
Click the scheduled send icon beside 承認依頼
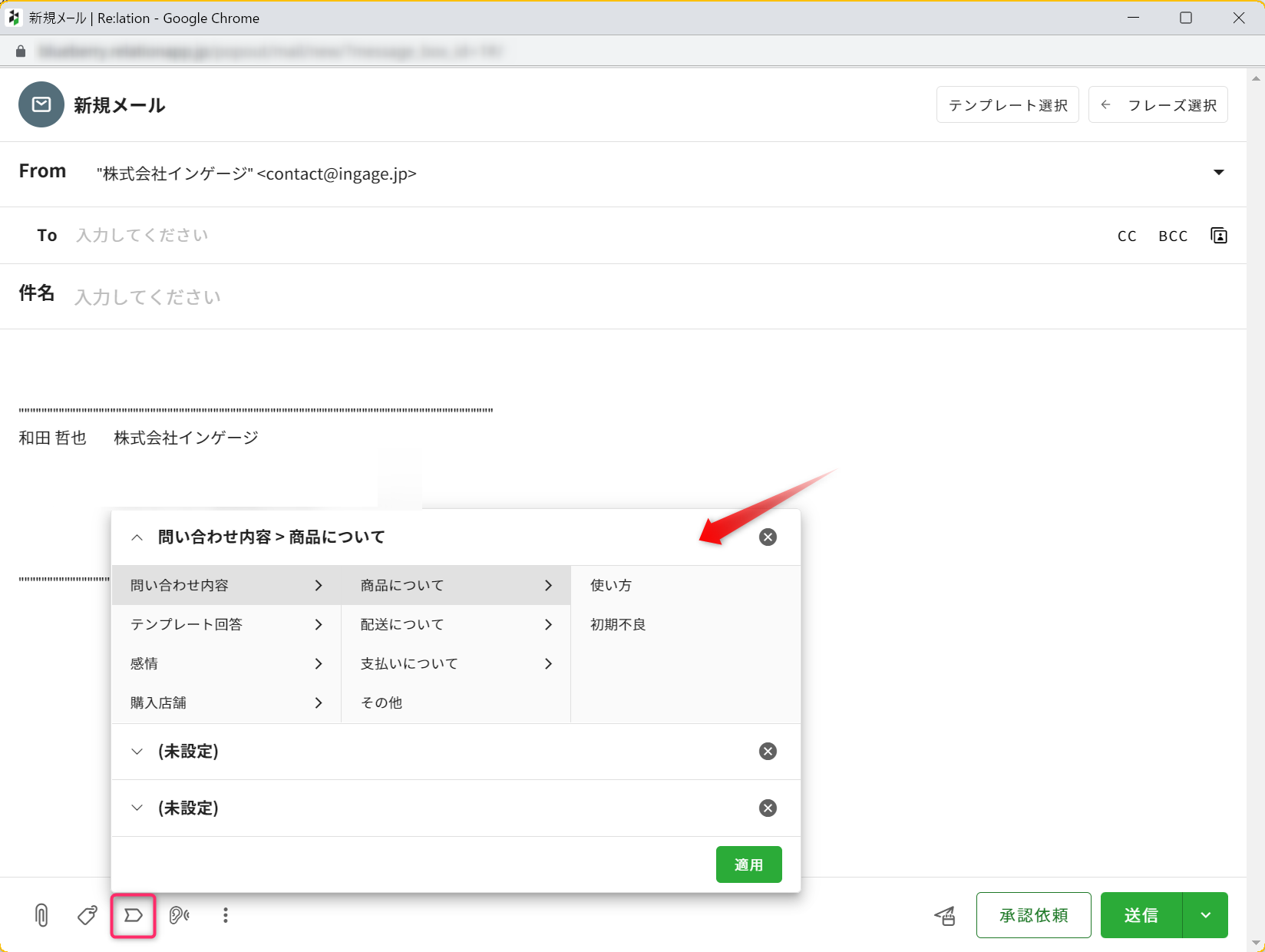[945, 915]
